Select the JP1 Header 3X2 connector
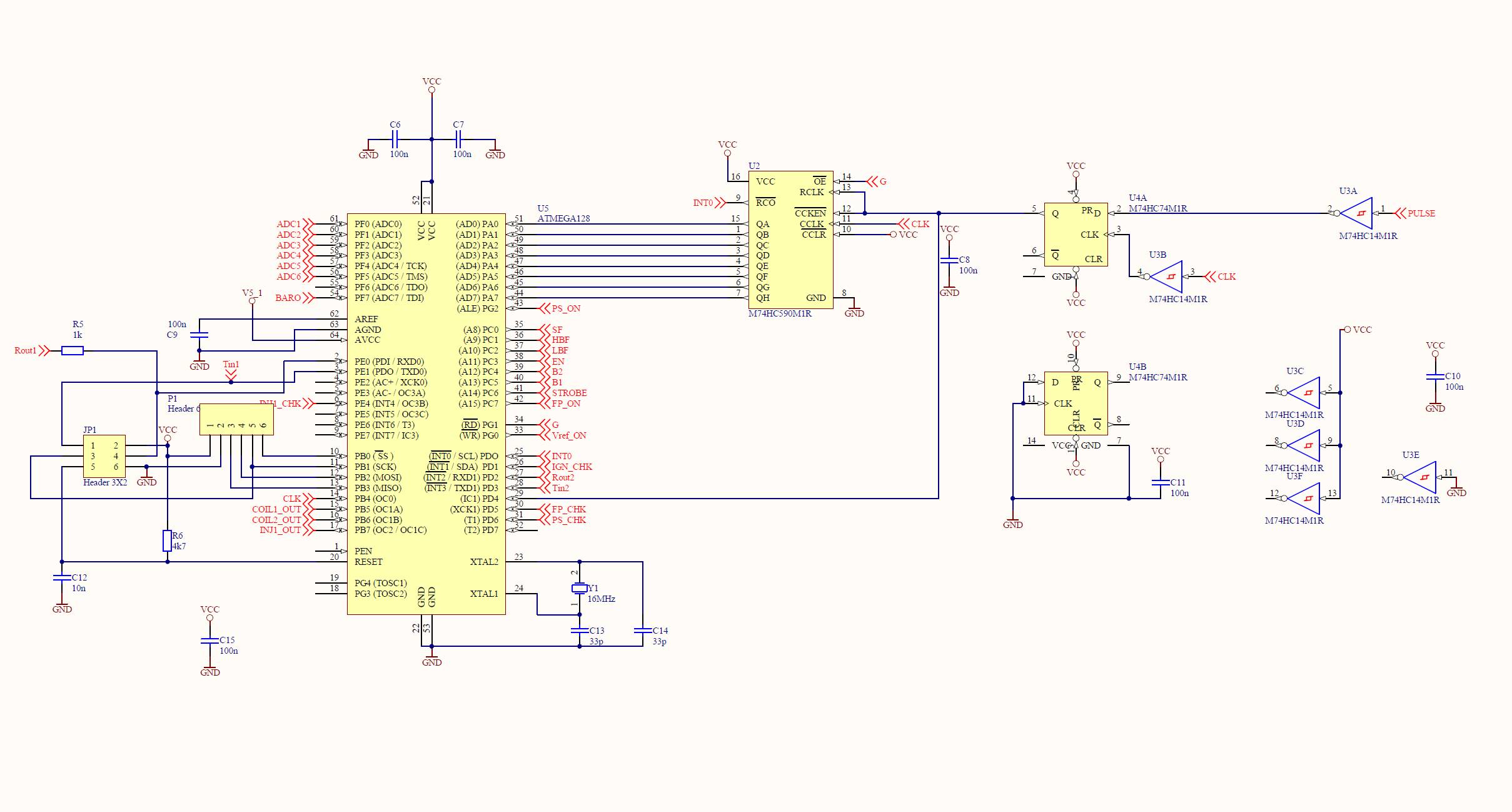1512x812 pixels. 104,456
